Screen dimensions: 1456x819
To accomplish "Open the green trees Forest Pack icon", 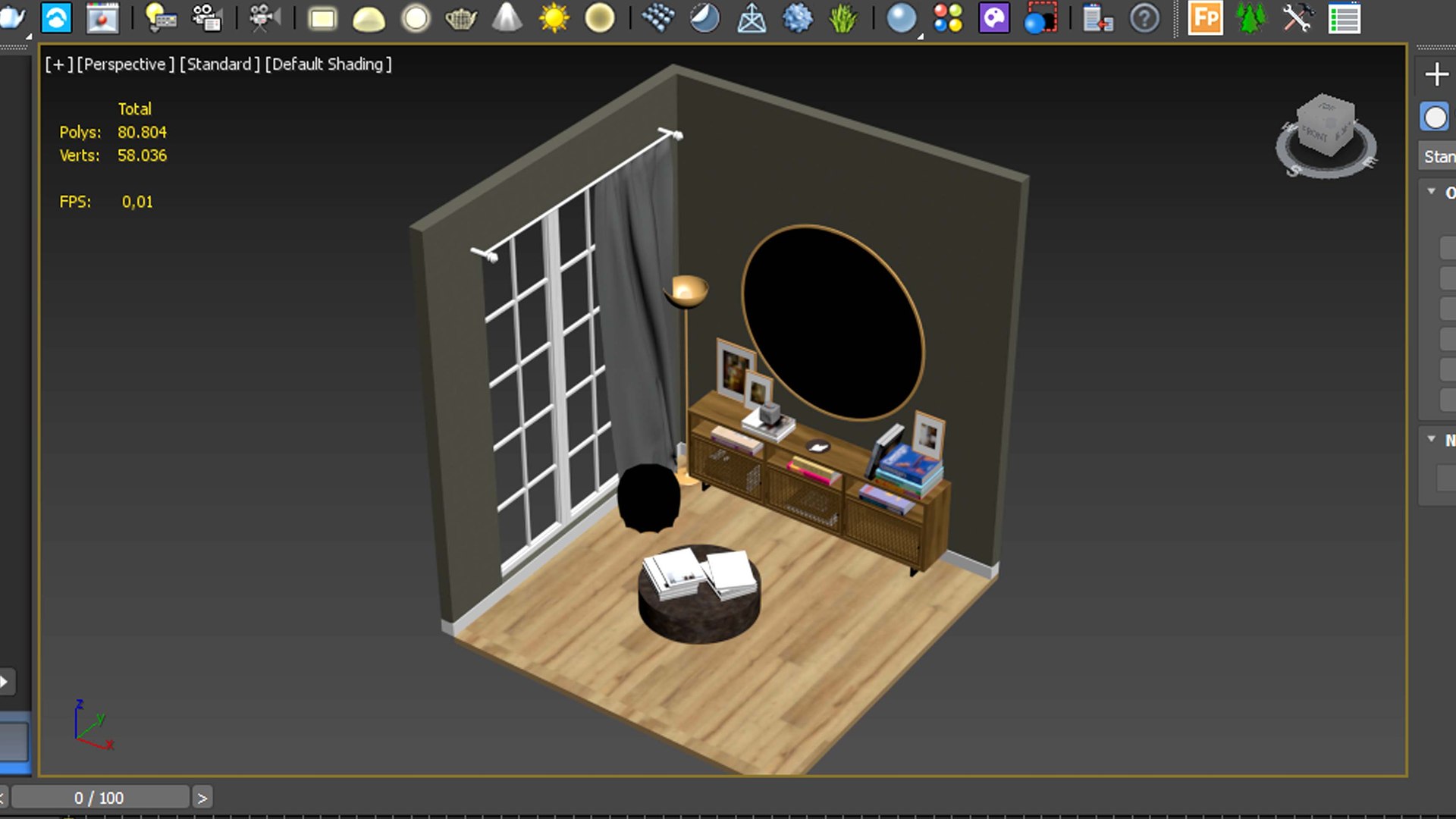I will coord(1251,17).
